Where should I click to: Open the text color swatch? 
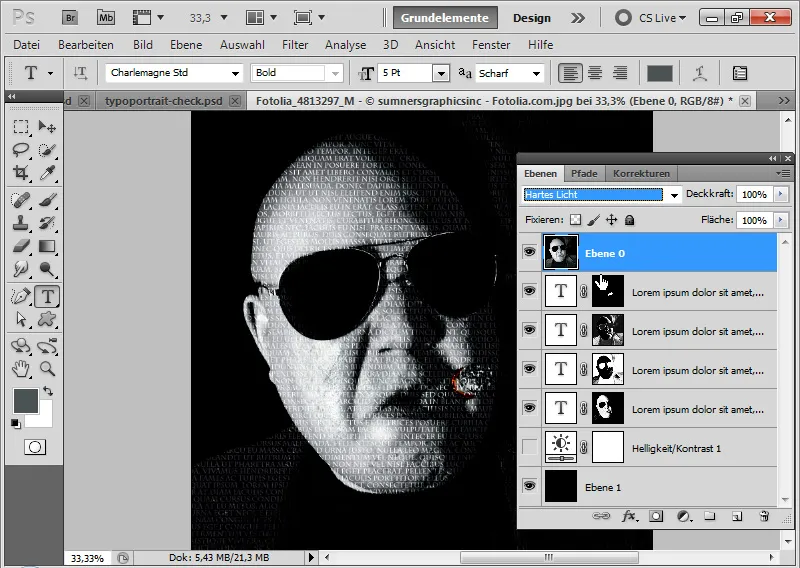tap(660, 73)
